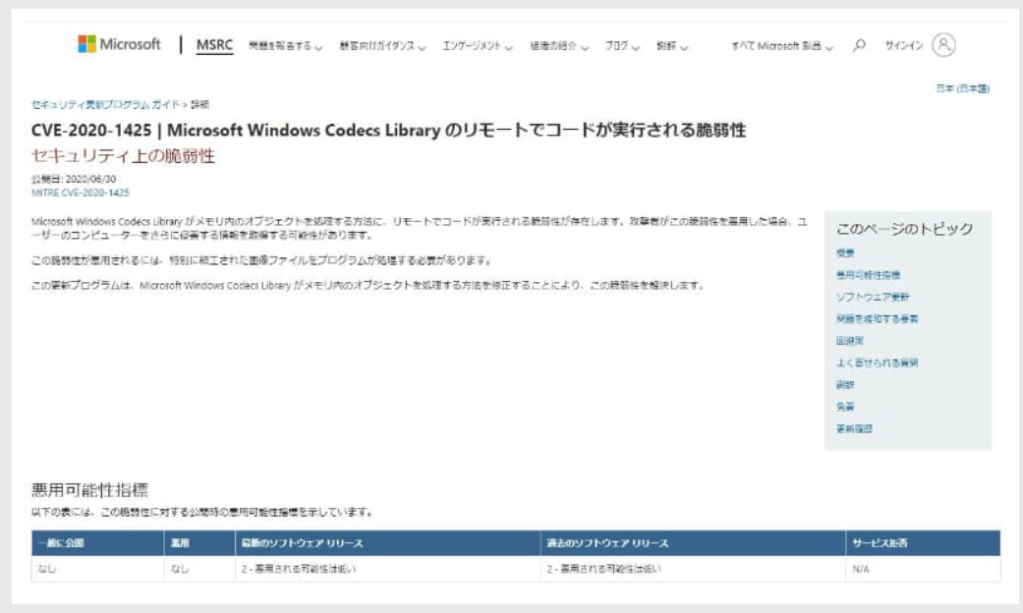Open the エンゲージメント navigation menu
This screenshot has width=1023, height=613.
[477, 46]
